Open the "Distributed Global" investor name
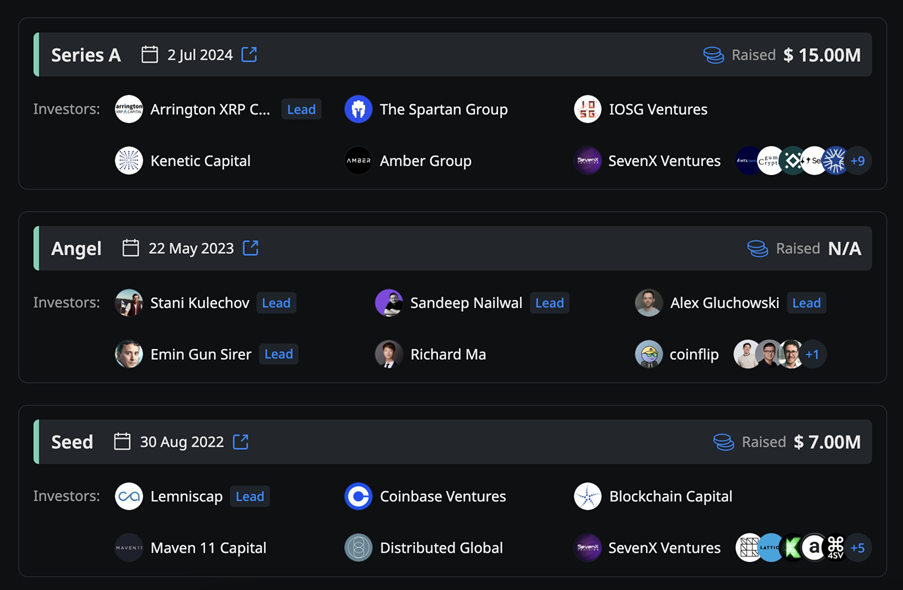This screenshot has width=903, height=590. click(442, 548)
